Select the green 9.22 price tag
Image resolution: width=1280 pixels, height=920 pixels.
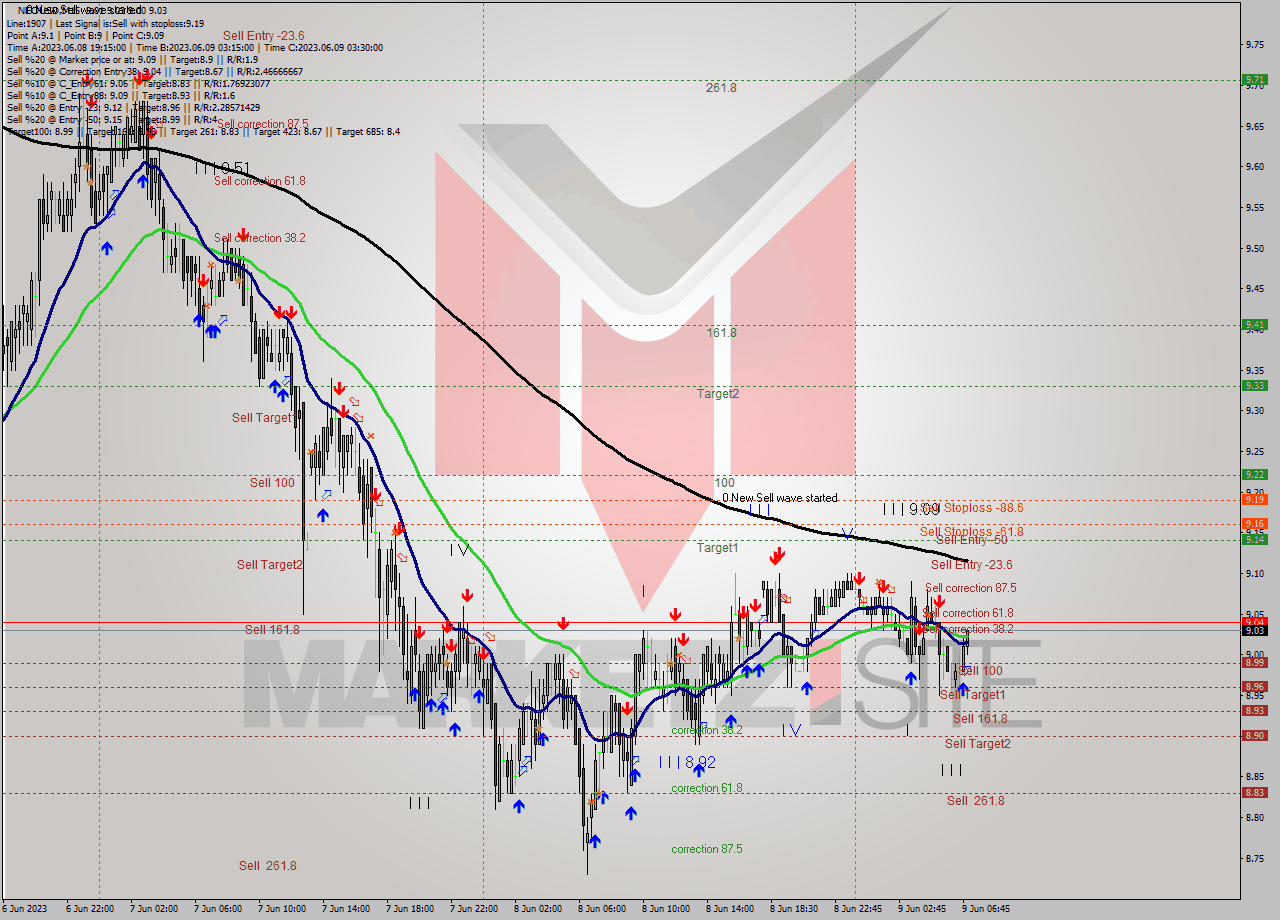point(1254,474)
